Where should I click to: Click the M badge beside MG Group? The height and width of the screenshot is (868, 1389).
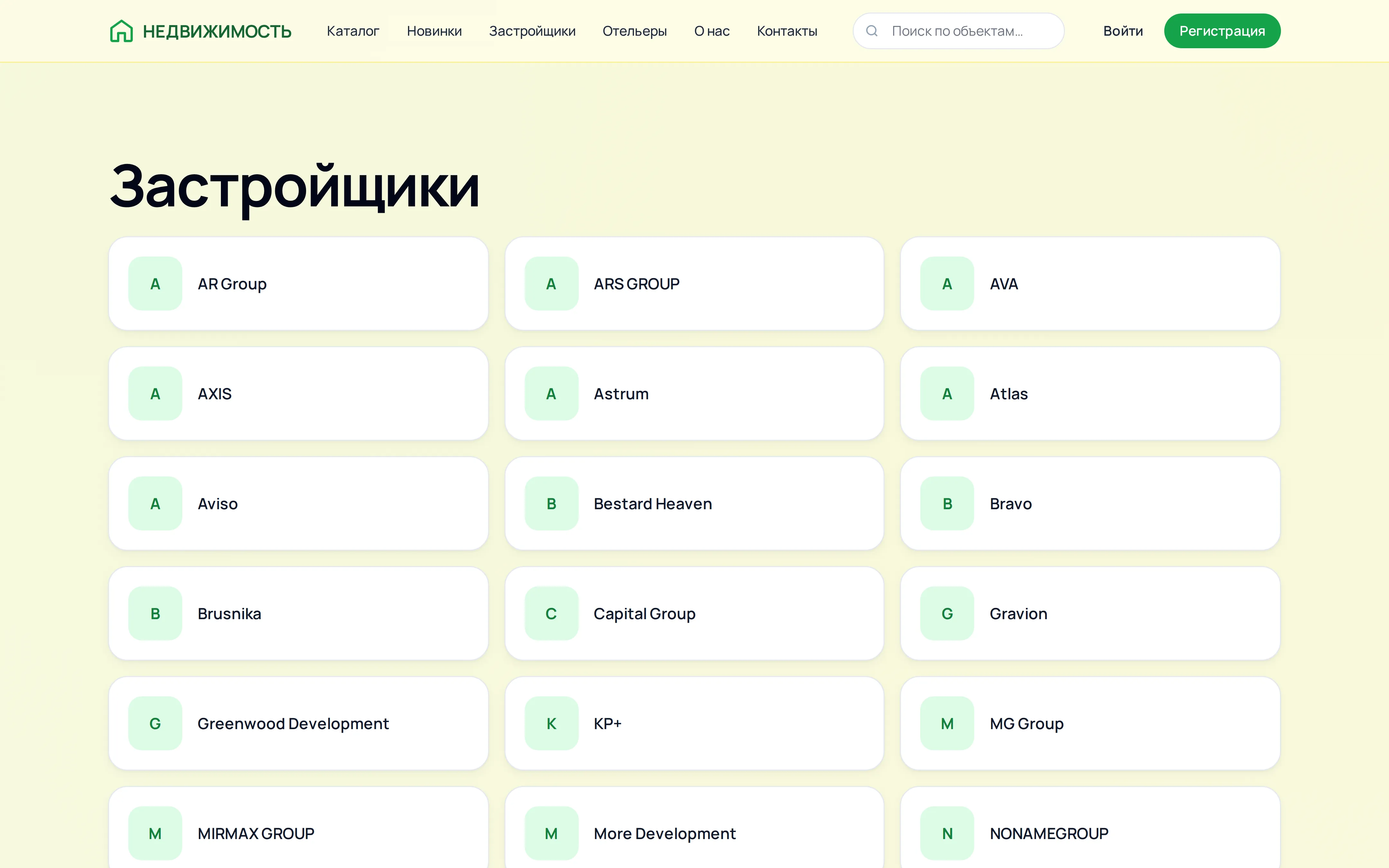947,723
